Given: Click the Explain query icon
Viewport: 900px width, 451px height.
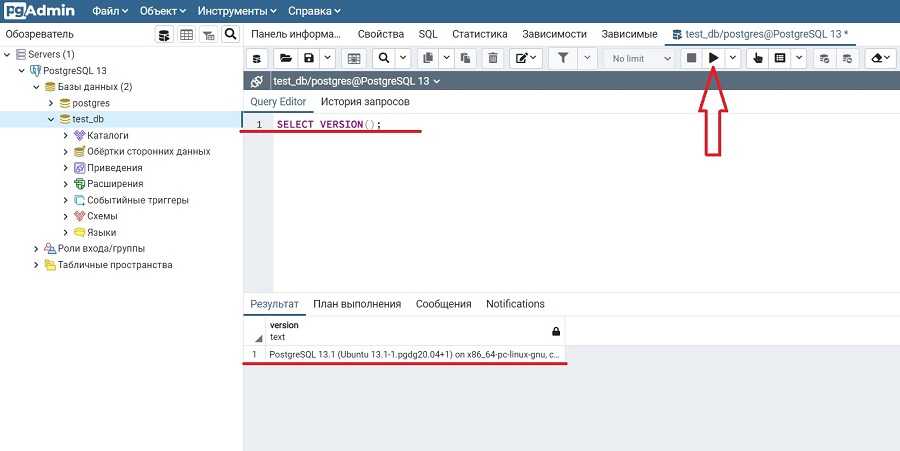Looking at the screenshot, I should [x=757, y=58].
